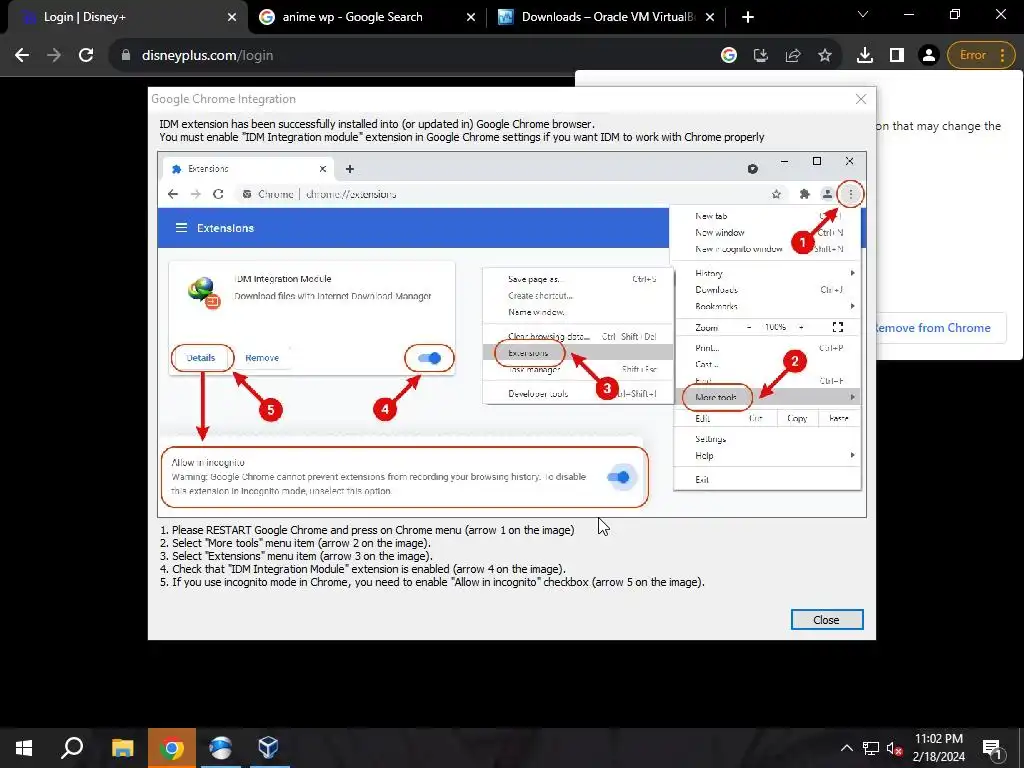Restore down the Chrome window
The width and height of the screenshot is (1024, 768).
click(955, 14)
